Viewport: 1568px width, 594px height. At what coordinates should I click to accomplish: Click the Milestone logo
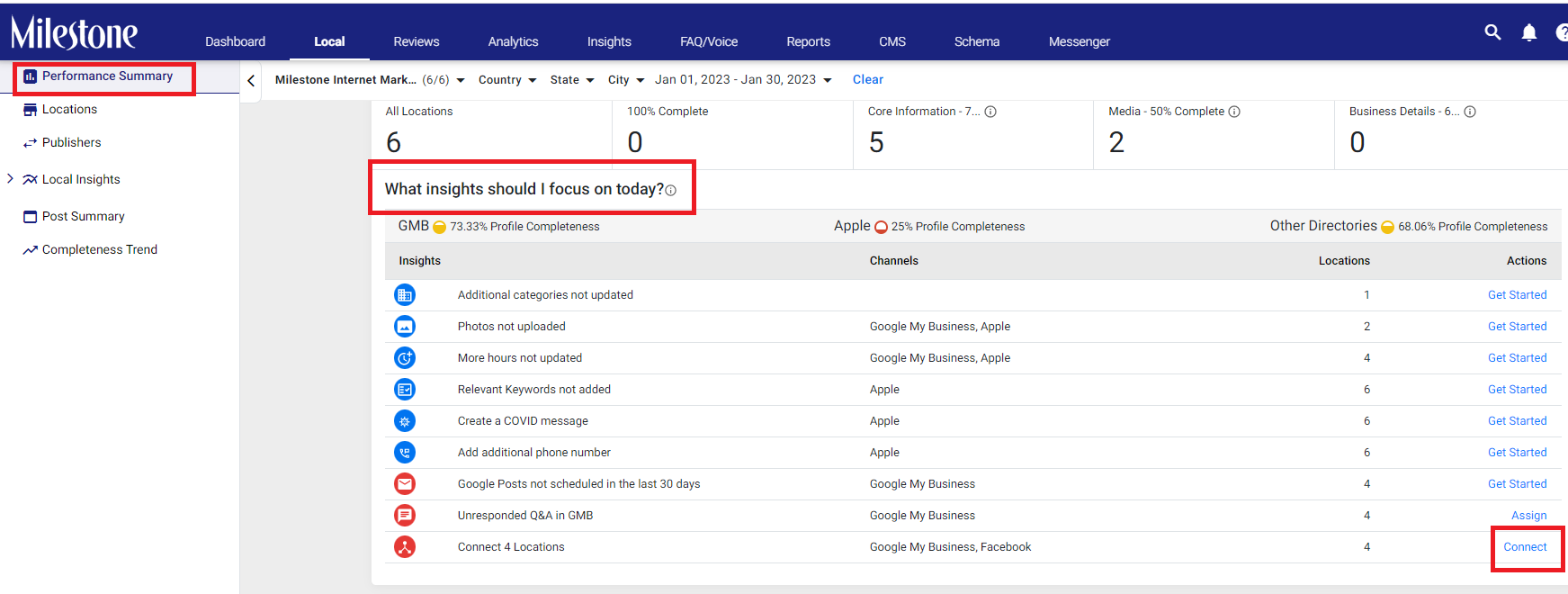coord(74,32)
